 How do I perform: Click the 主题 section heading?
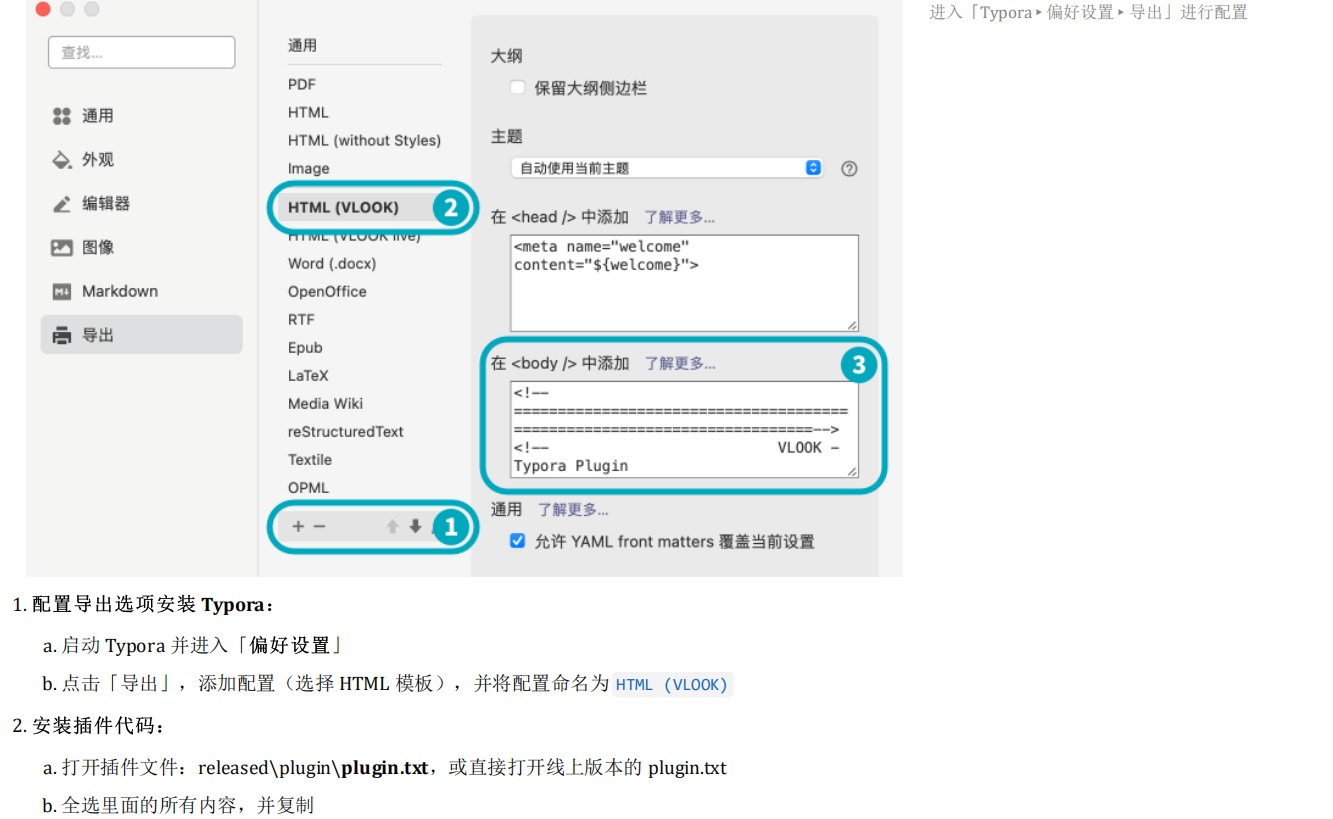click(x=506, y=136)
